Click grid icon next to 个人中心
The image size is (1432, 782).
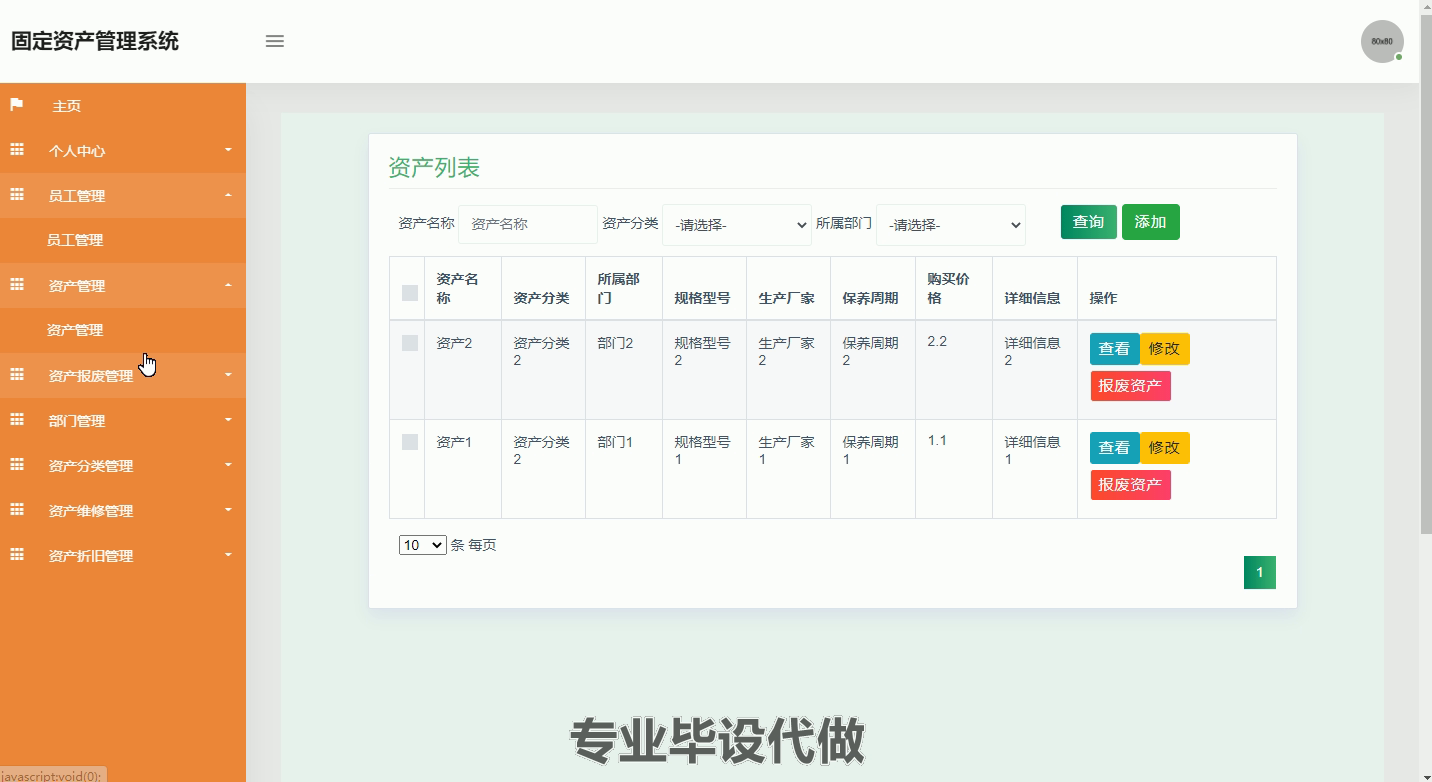click(16, 150)
